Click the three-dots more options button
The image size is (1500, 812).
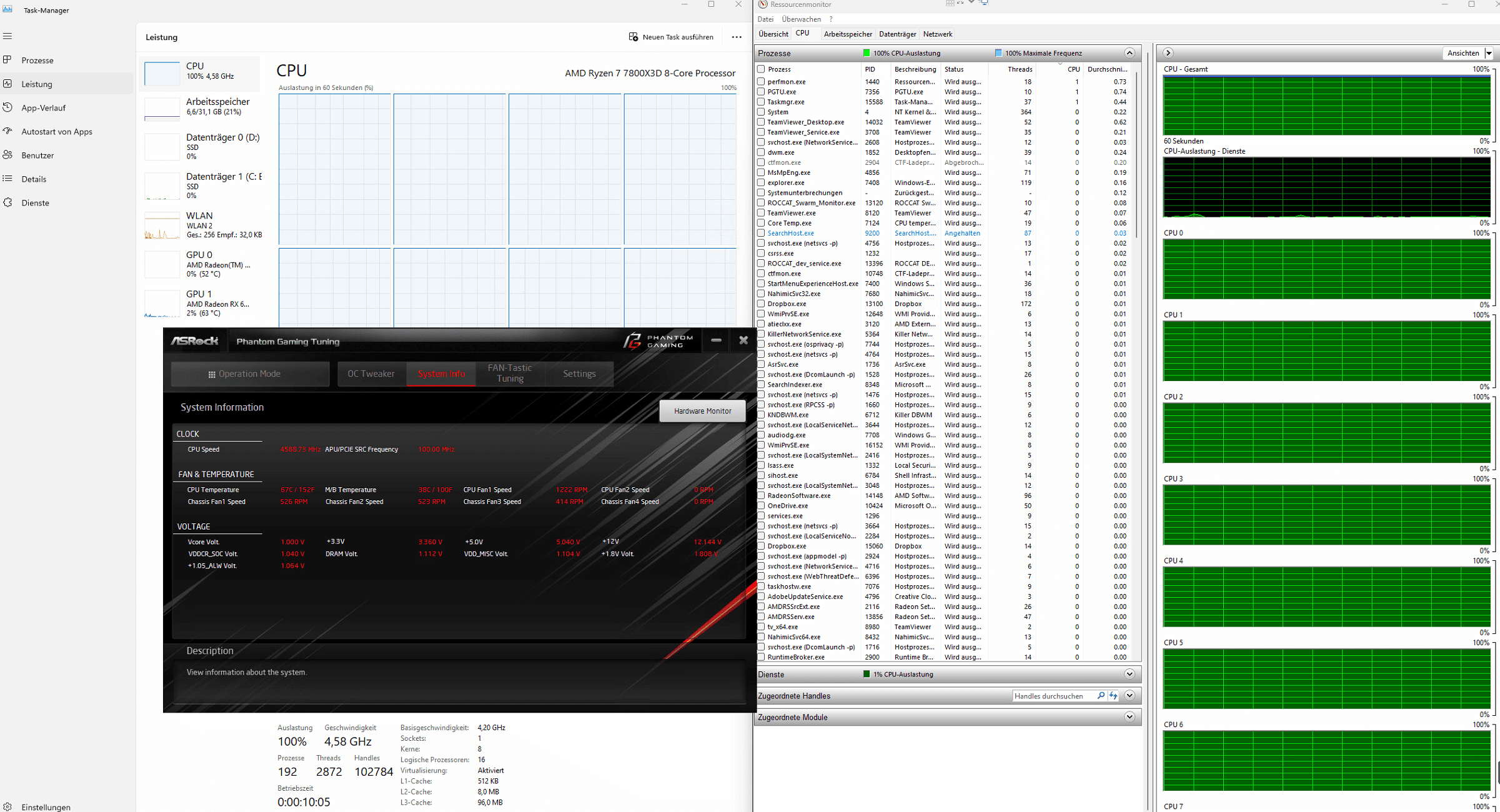(x=737, y=37)
